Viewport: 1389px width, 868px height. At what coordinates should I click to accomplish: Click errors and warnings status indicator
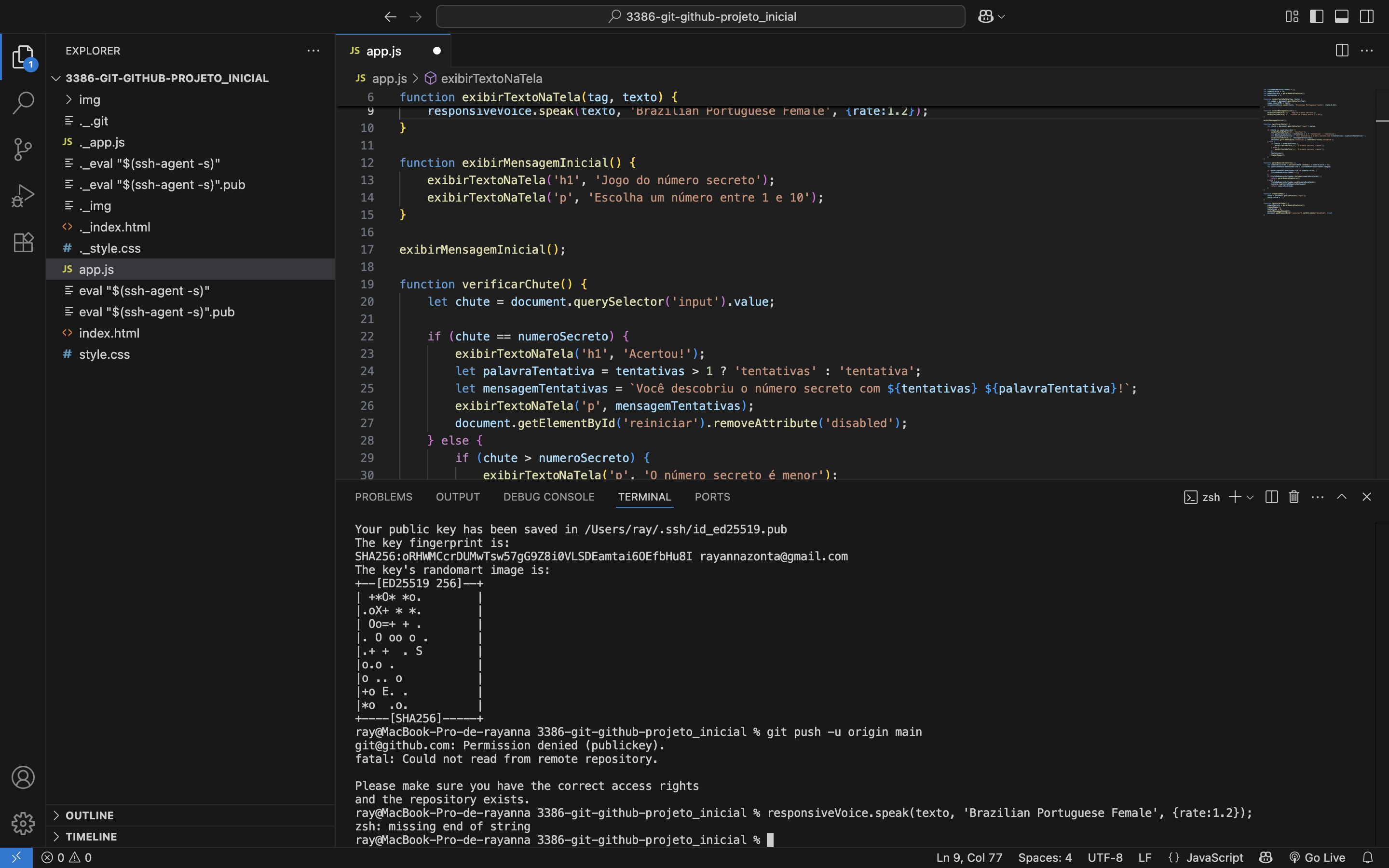pyautogui.click(x=67, y=857)
